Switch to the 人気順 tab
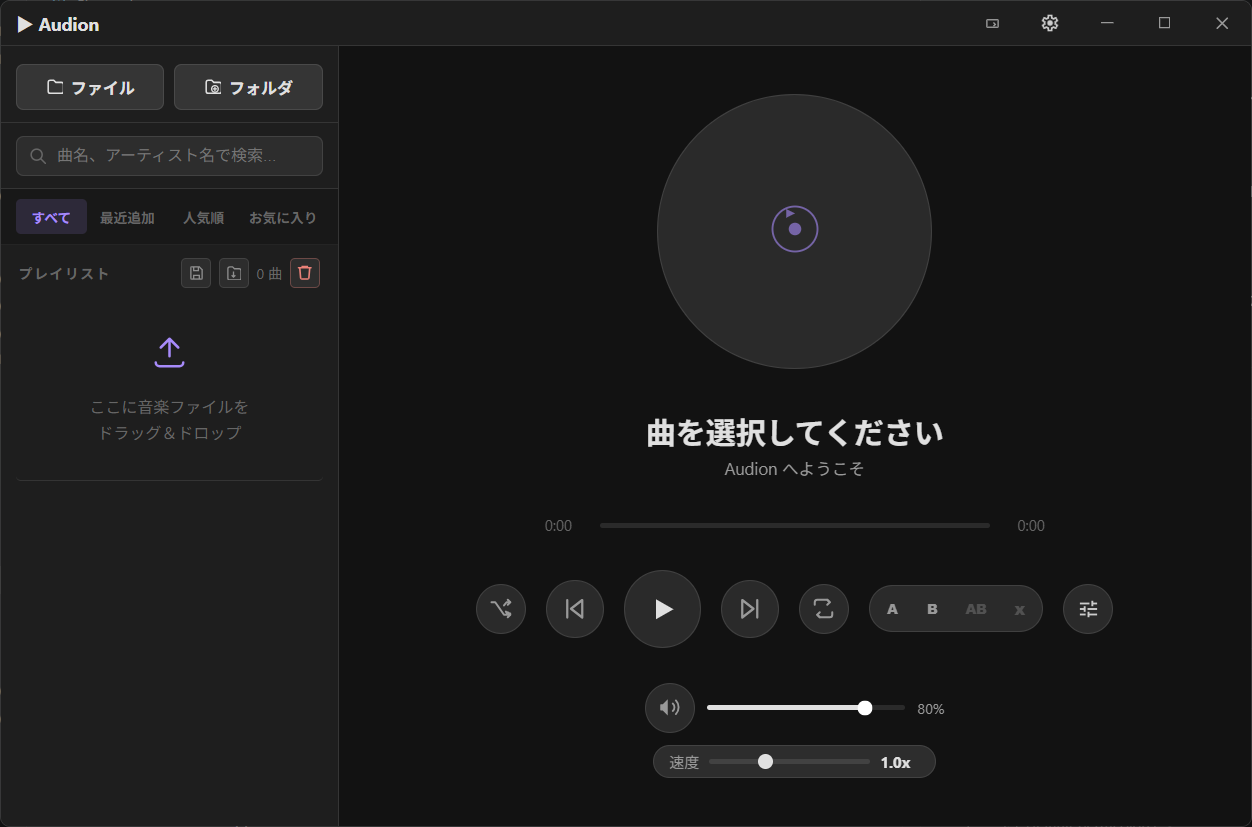 [203, 217]
